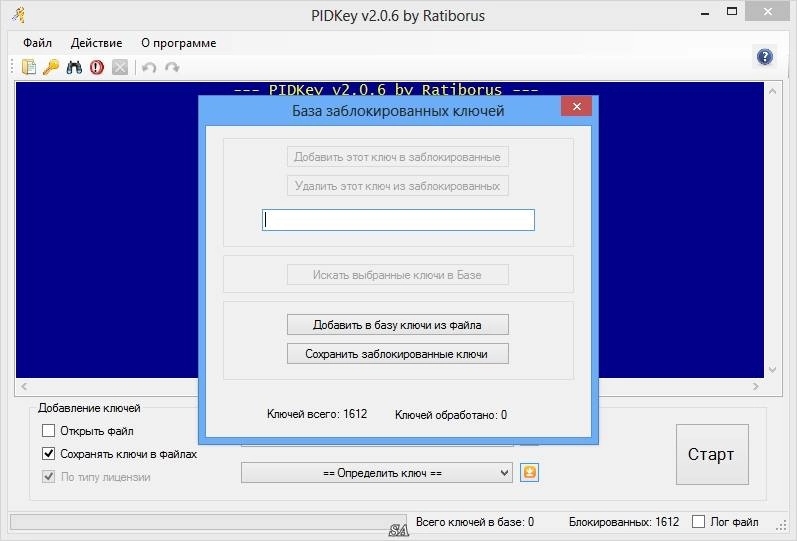Click horizontal scroll left arrow
The image size is (797, 541).
pyautogui.click(x=24, y=386)
